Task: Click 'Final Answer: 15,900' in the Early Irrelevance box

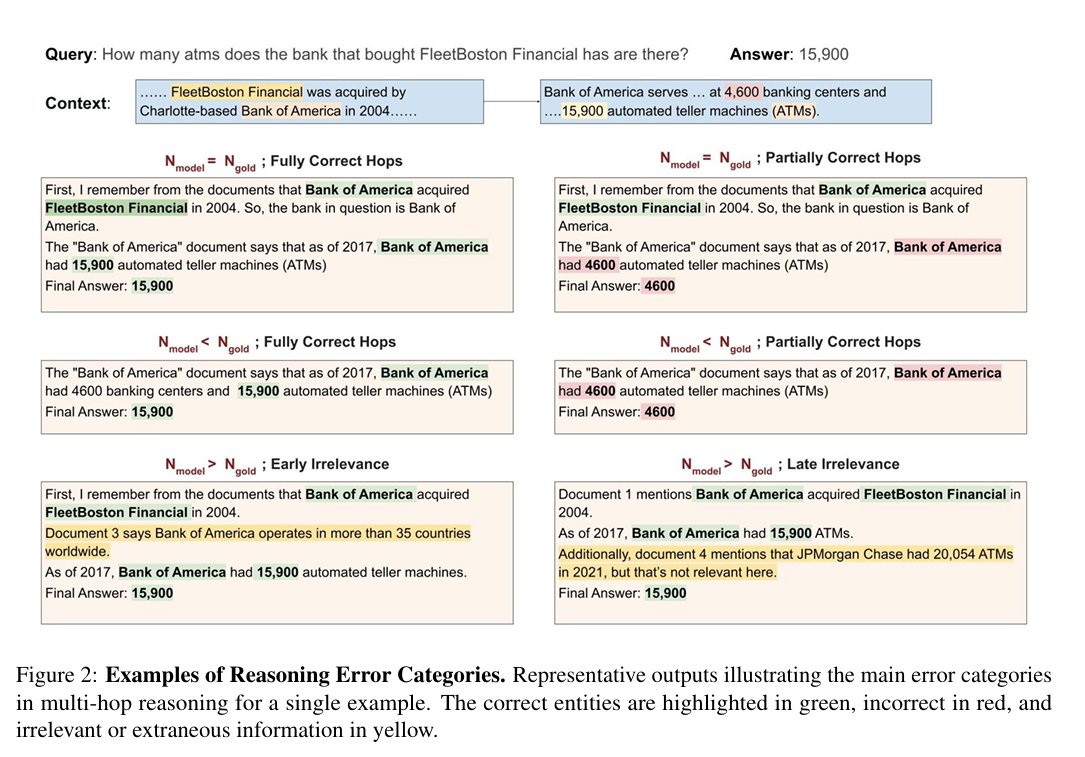Action: click(109, 593)
